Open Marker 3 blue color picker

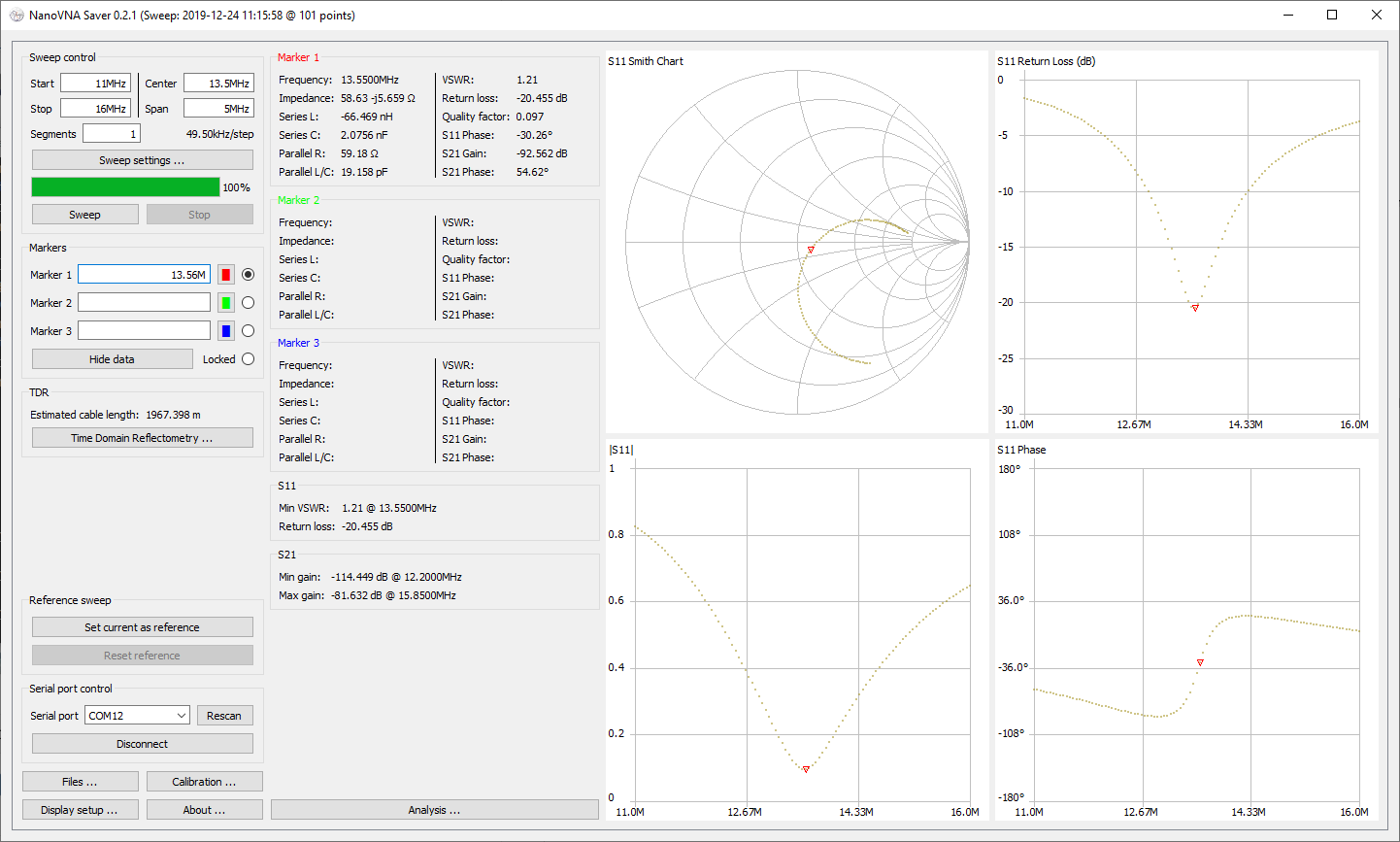(x=226, y=331)
